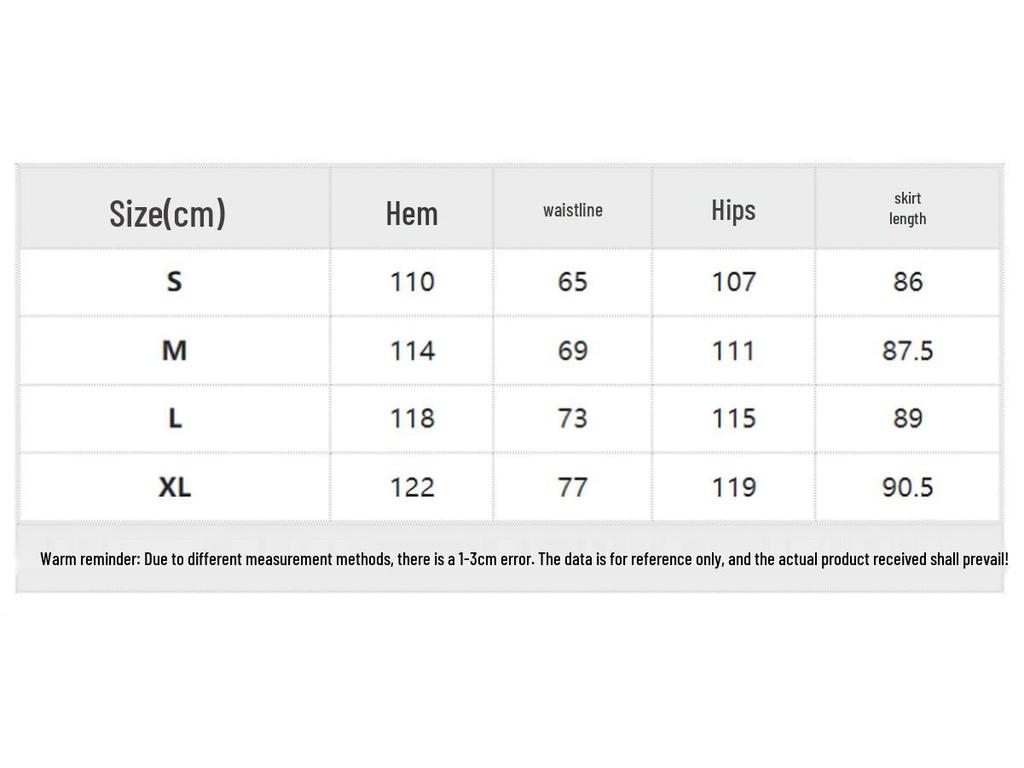This screenshot has height=768, width=1024.
Task: Click the Hem value 110
Action: [412, 282]
